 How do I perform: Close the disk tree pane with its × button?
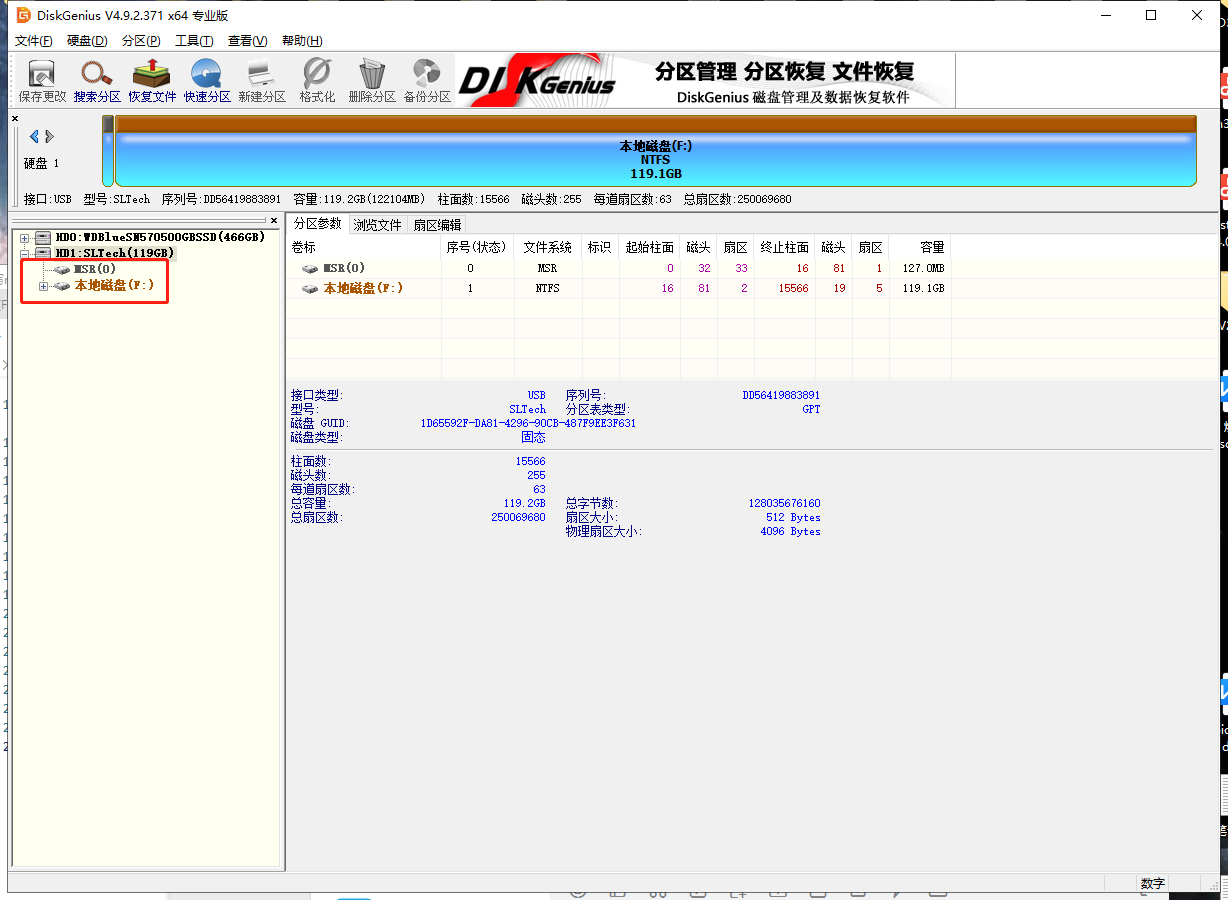pos(274,220)
